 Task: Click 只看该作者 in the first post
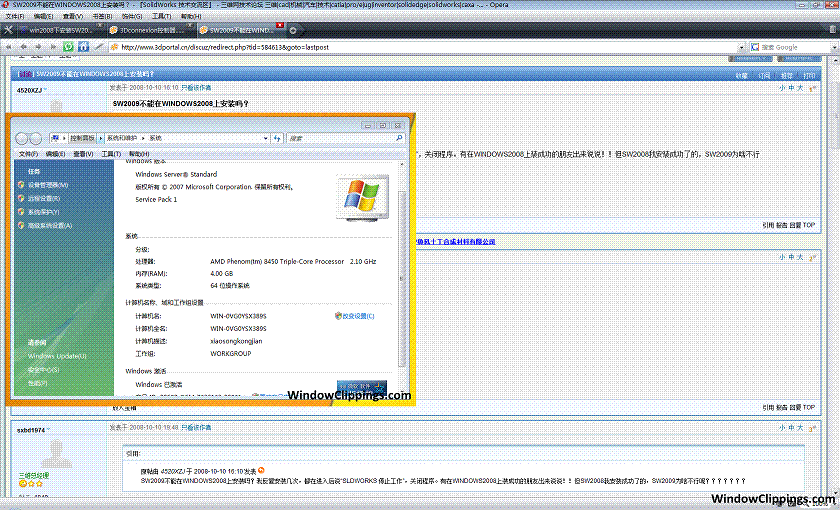click(196, 87)
